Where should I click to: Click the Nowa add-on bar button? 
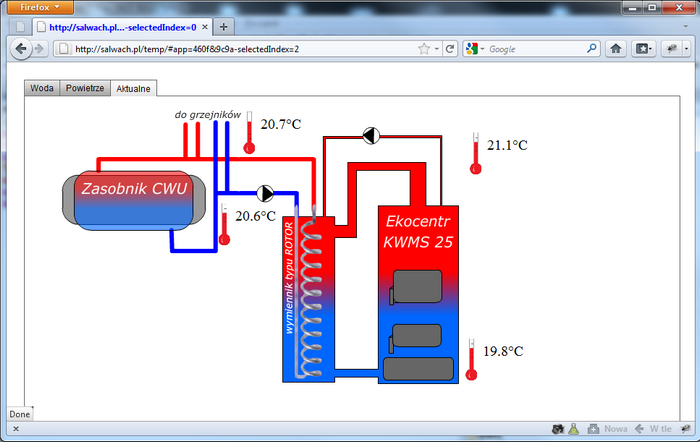608,429
